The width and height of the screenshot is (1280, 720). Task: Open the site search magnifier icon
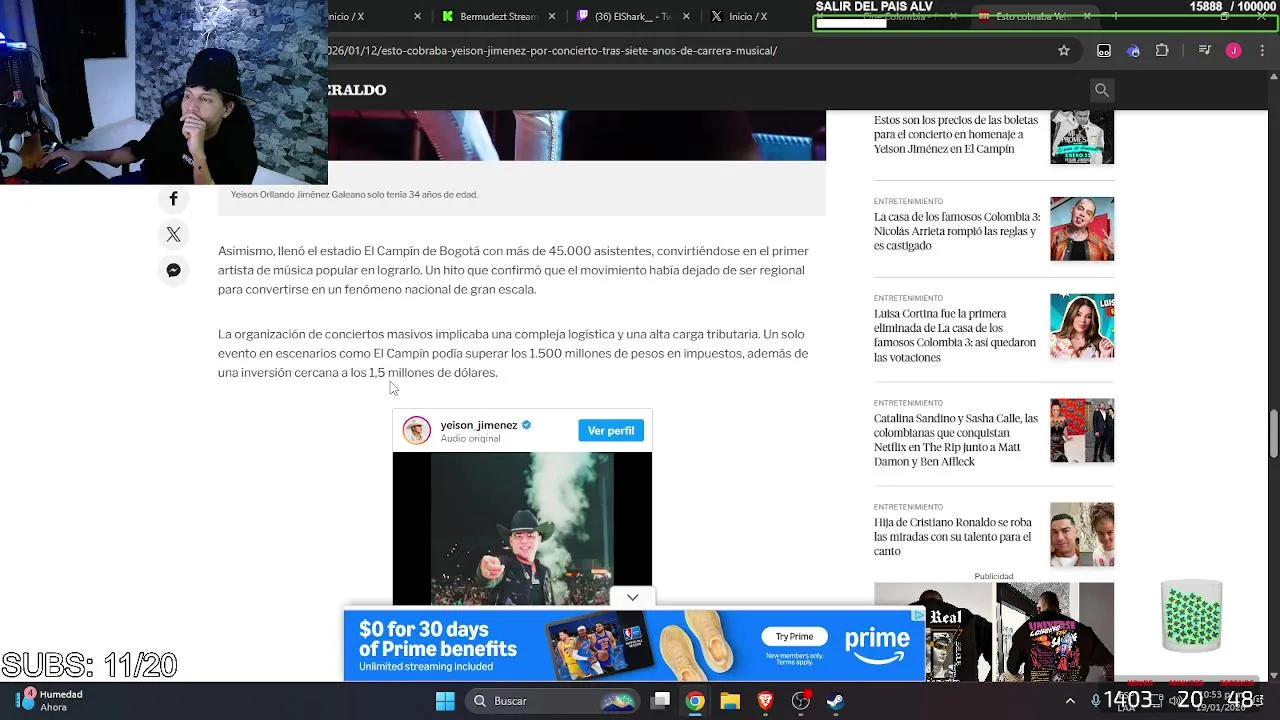[1101, 90]
